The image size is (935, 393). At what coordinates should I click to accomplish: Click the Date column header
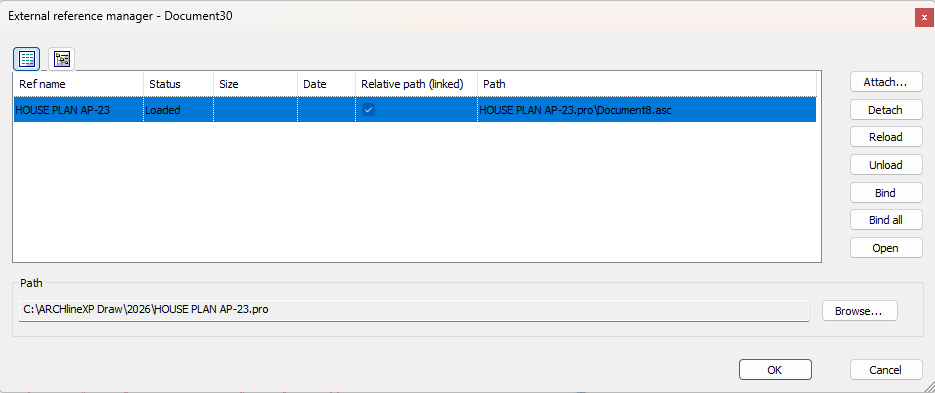pos(326,84)
